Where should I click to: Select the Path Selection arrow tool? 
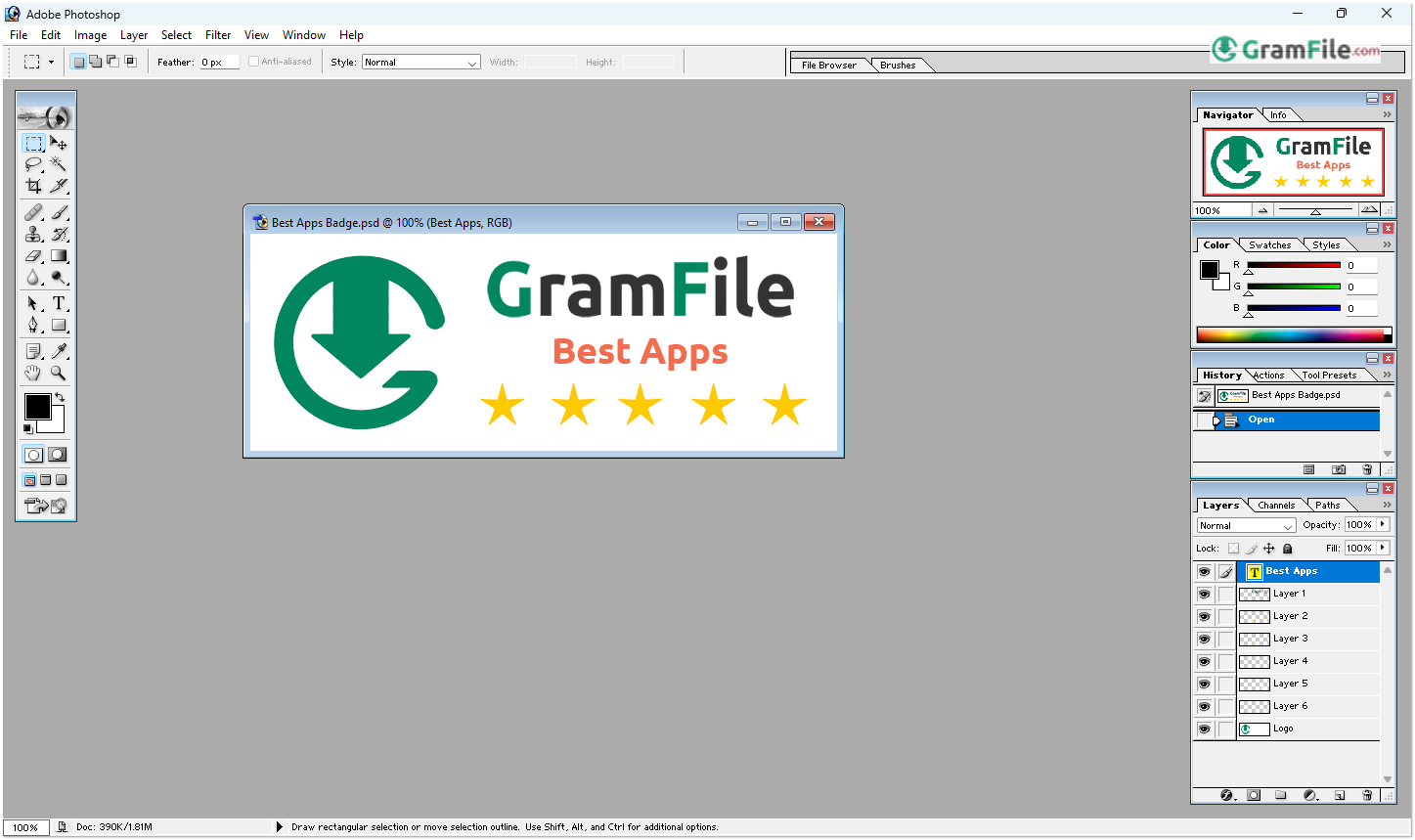coord(33,303)
